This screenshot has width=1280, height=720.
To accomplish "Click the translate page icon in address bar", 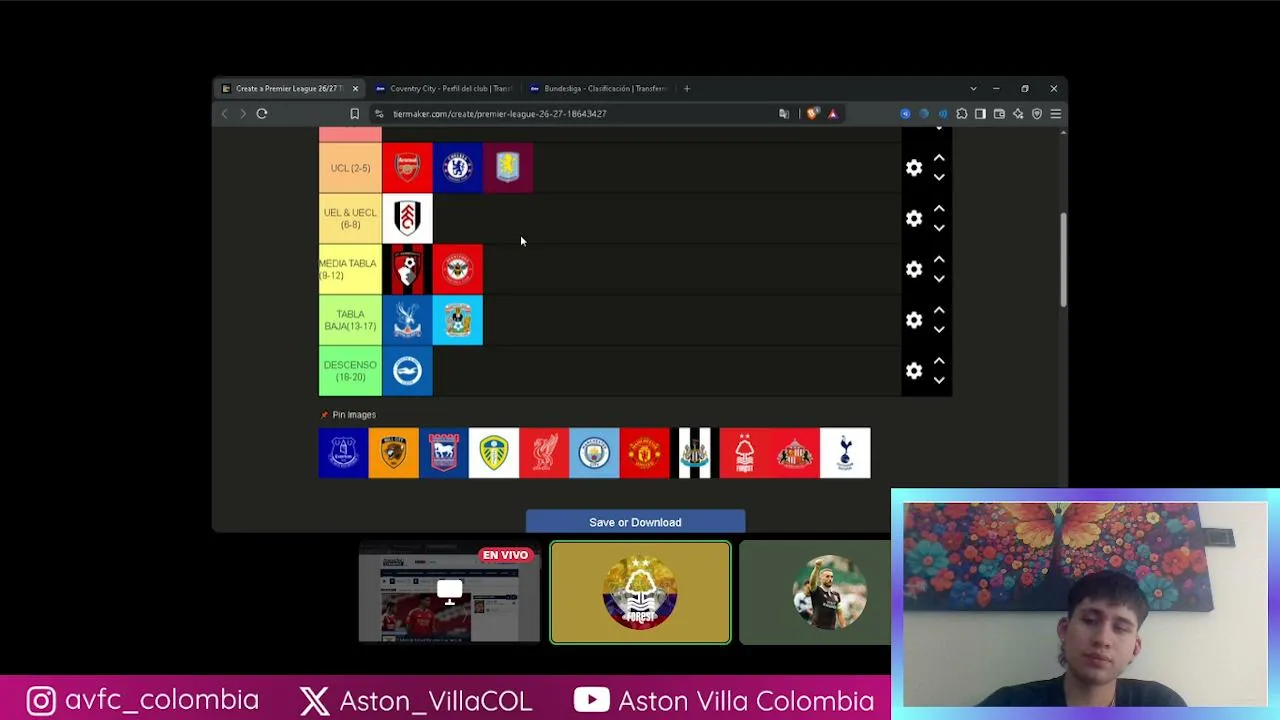I will (784, 114).
